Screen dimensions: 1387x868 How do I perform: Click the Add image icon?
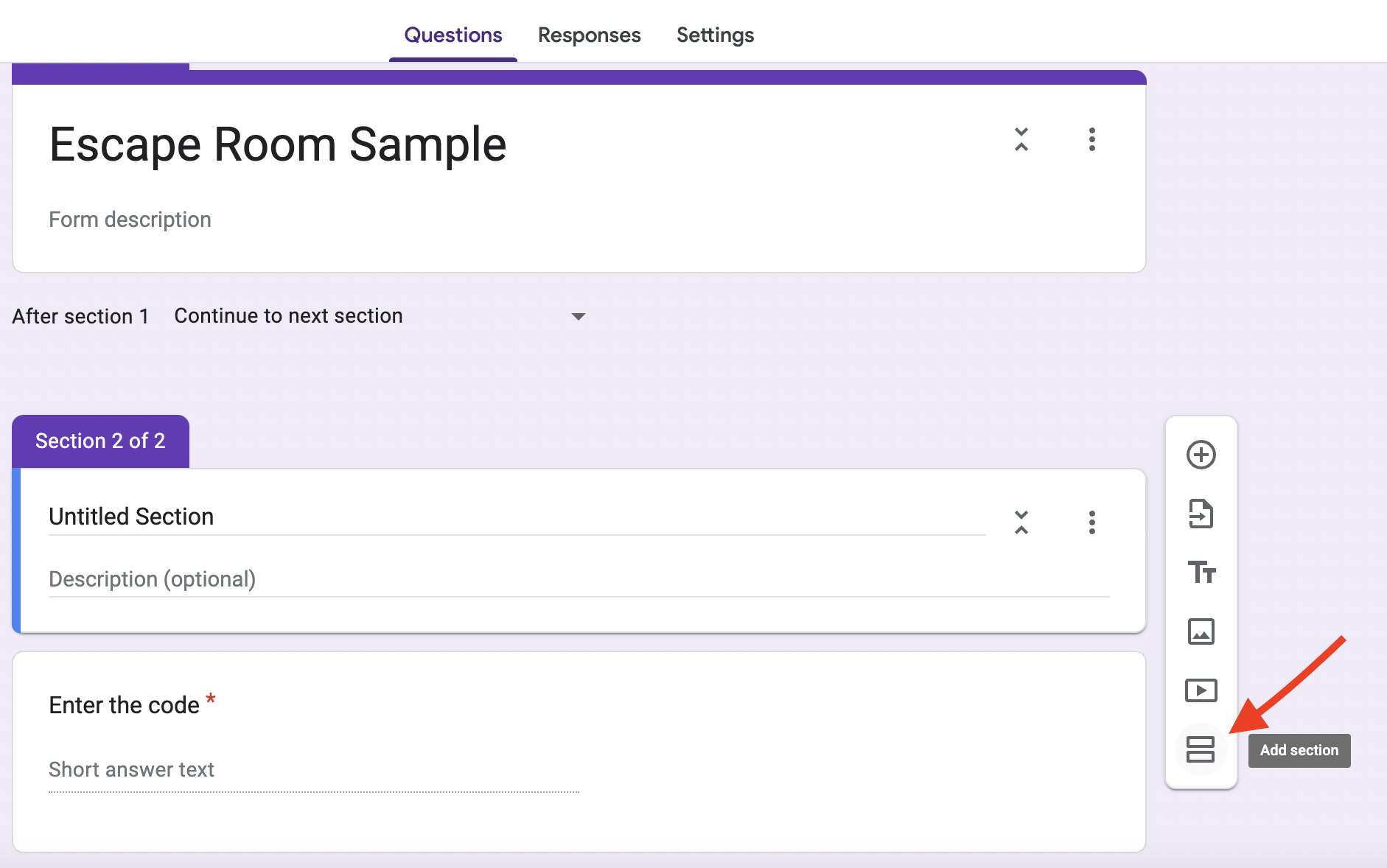click(1201, 631)
